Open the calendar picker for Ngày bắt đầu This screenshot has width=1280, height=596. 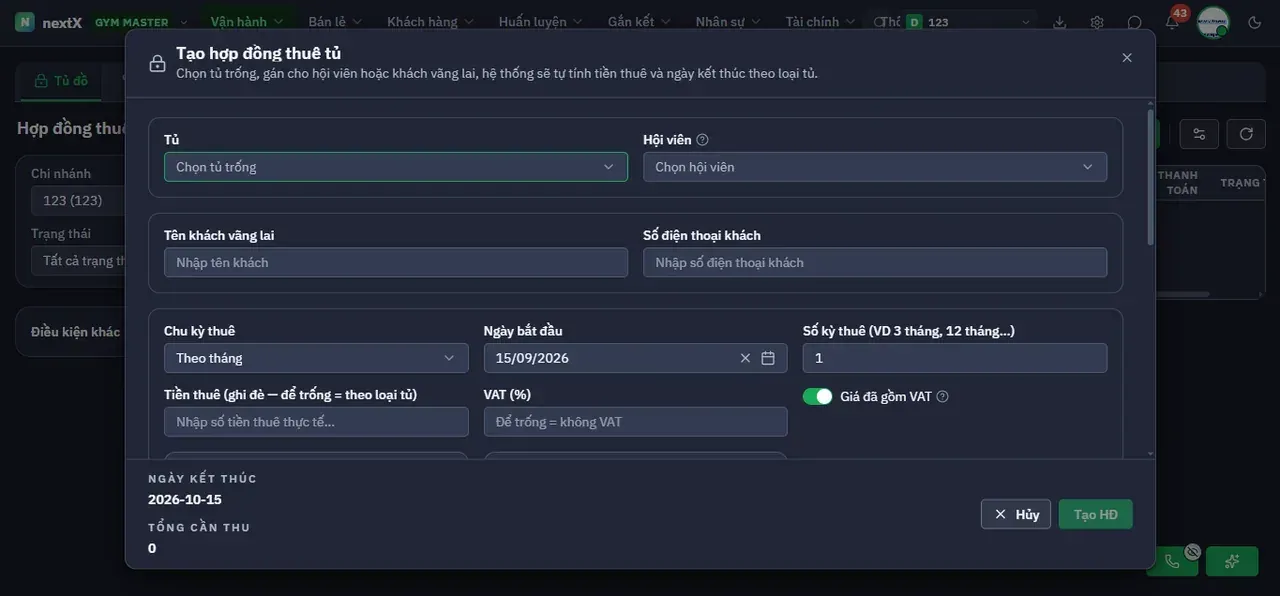(x=768, y=358)
